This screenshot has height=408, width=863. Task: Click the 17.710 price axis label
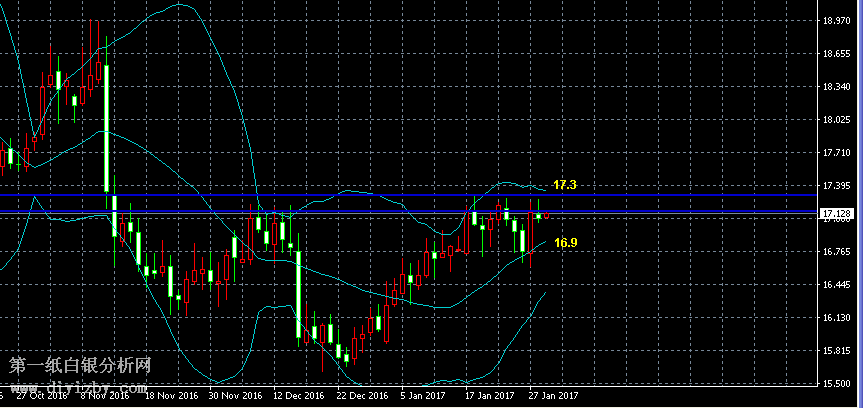tap(836, 153)
